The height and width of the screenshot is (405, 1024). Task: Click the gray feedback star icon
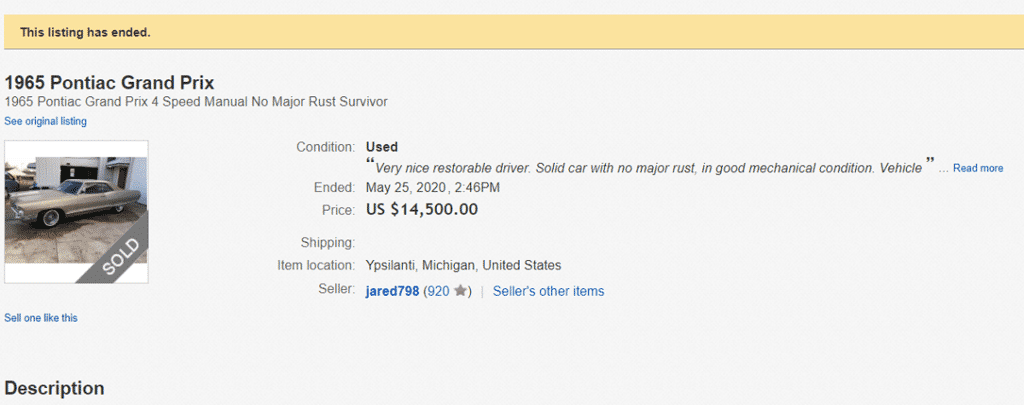(x=460, y=291)
